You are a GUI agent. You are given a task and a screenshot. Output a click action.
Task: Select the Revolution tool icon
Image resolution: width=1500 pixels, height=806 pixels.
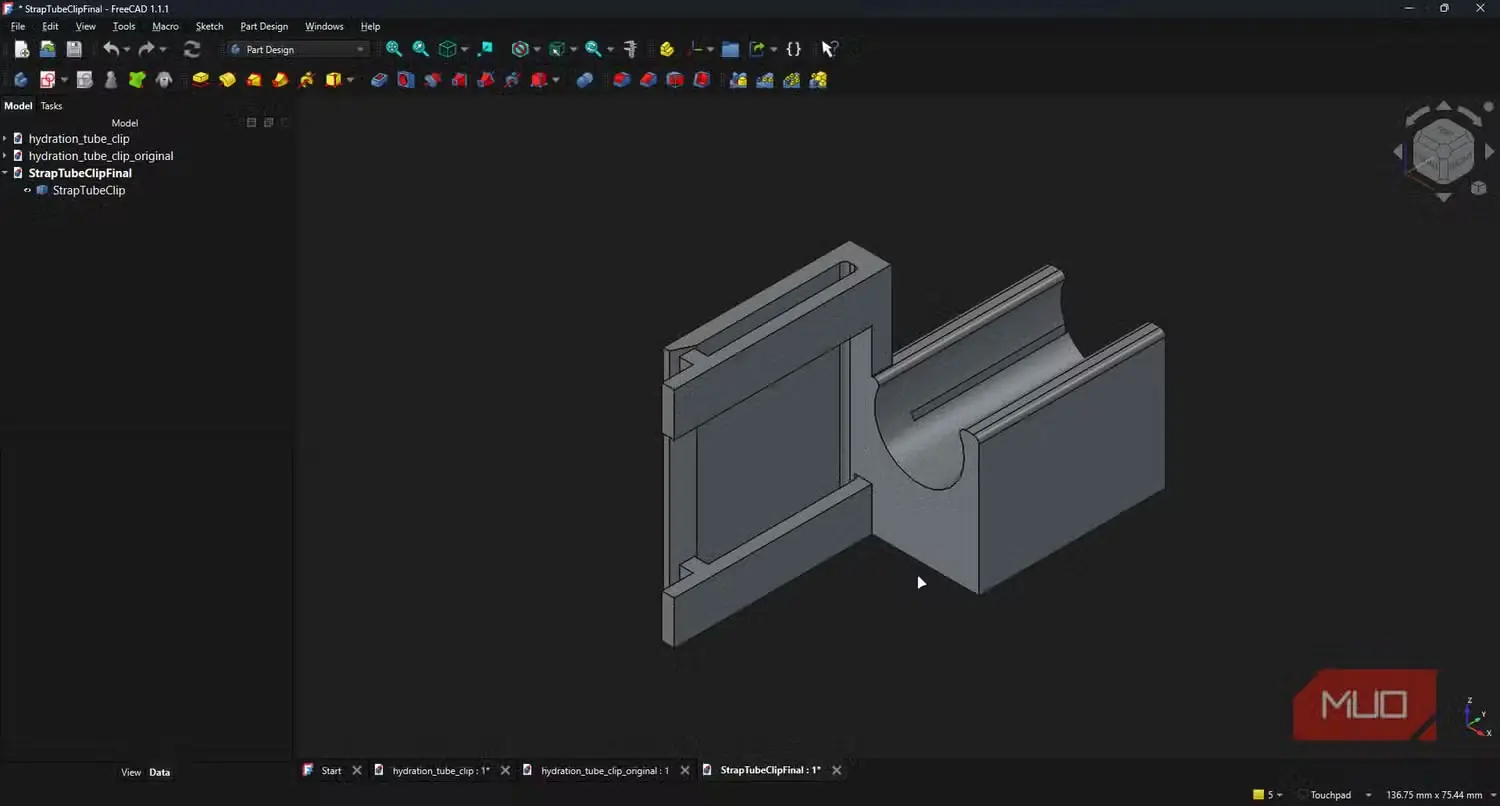point(228,79)
